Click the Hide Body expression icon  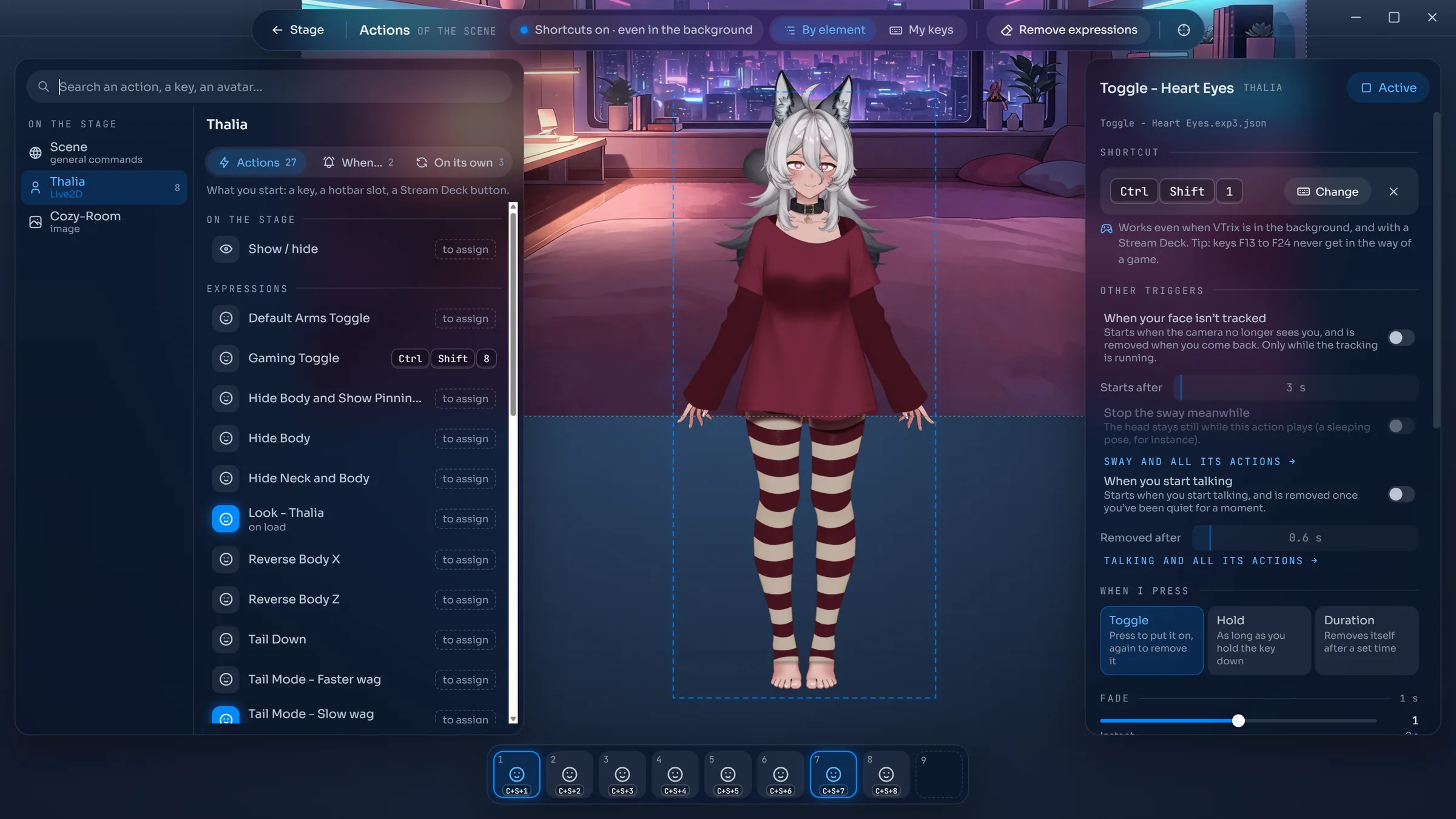(226, 438)
